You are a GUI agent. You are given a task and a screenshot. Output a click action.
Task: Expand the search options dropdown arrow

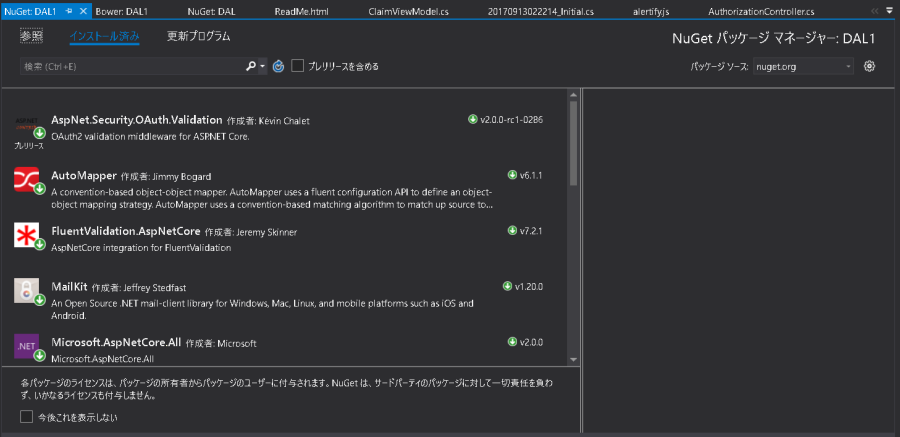point(263,67)
